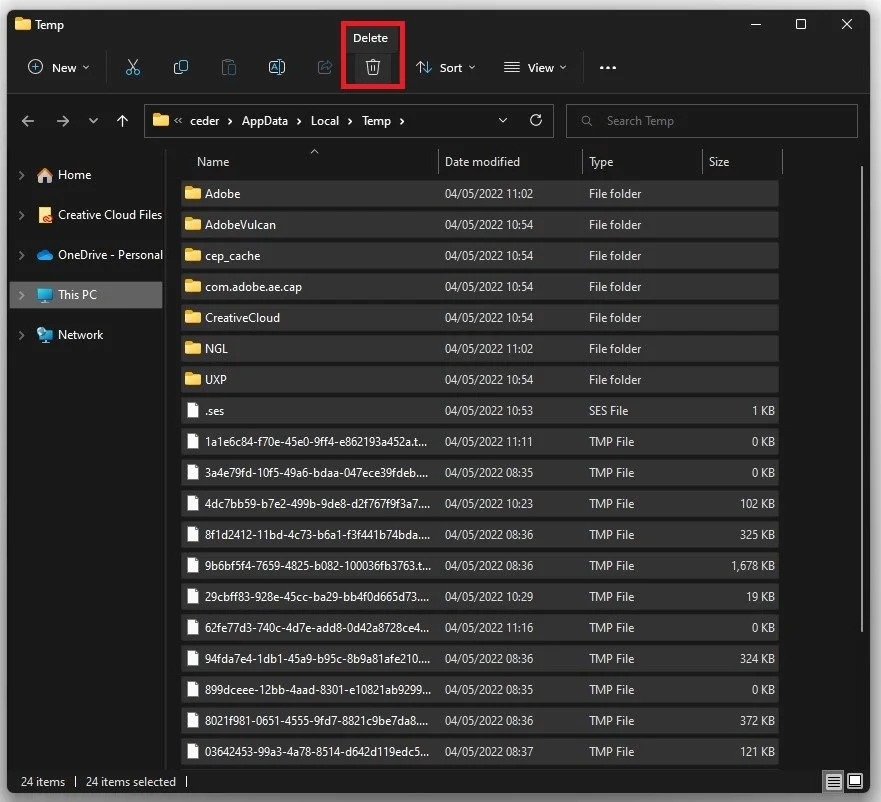Switch to large thumbnails view in status bar
Viewport: 881px width, 802px height.
click(x=855, y=781)
